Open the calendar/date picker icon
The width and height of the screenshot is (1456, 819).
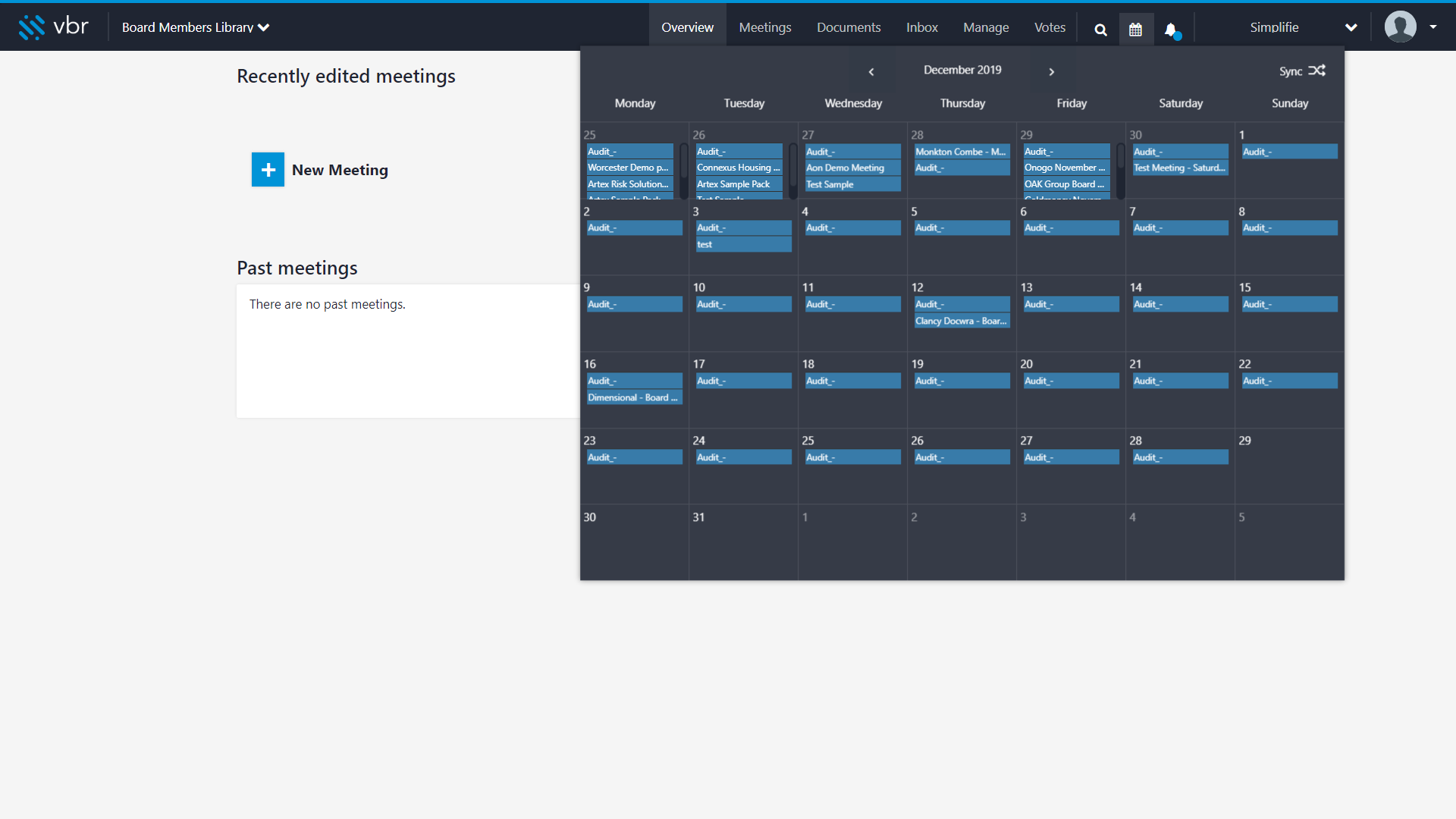tap(1135, 27)
